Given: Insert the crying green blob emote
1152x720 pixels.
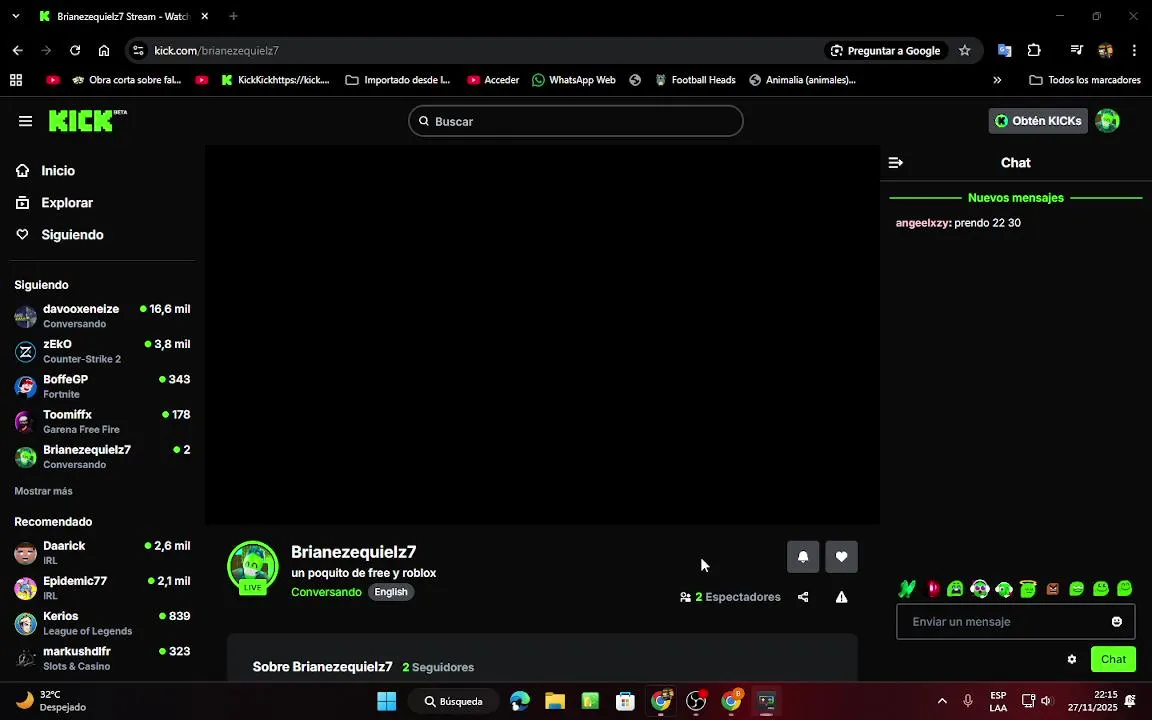Looking at the screenshot, I should point(955,588).
